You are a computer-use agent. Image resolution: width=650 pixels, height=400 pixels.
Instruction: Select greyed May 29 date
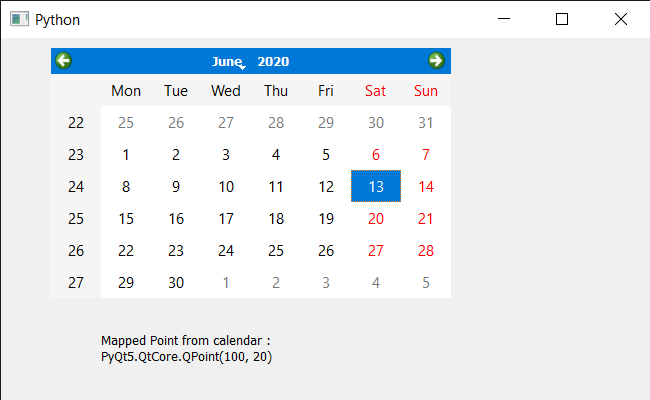click(326, 122)
